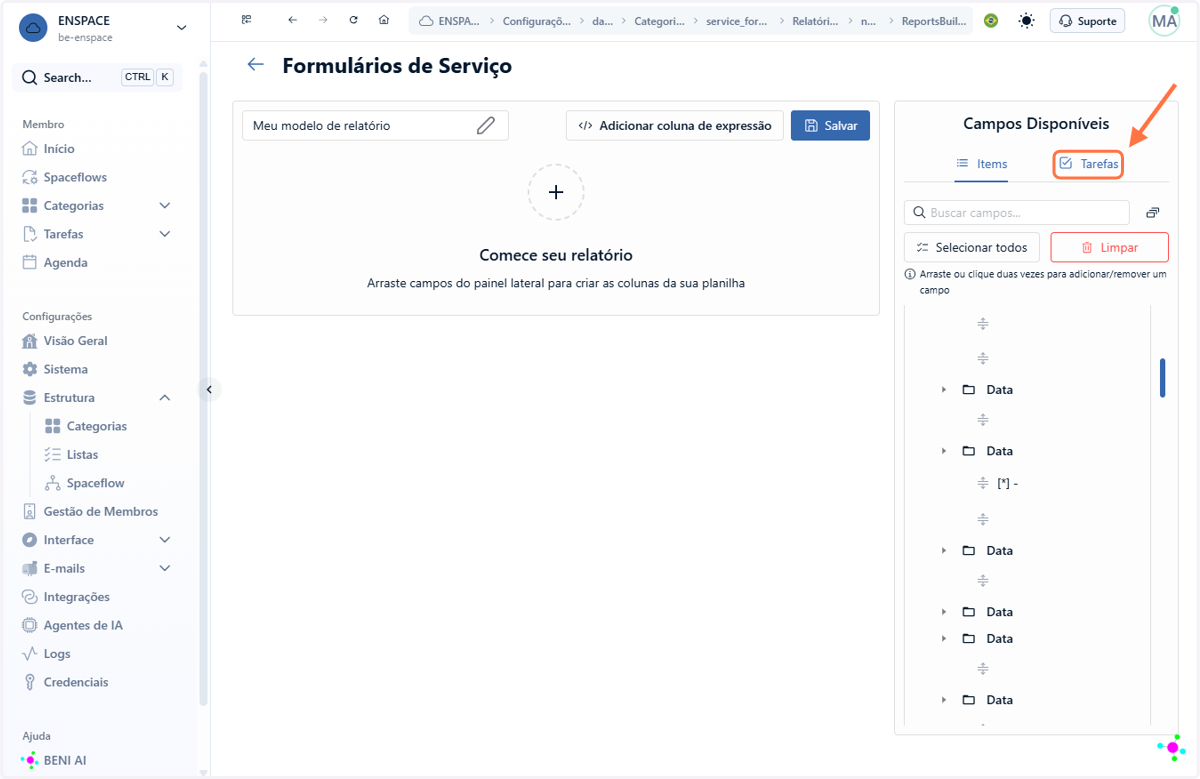This screenshot has height=779, width=1200.
Task: Open Agentes de IA
Action: pos(83,625)
